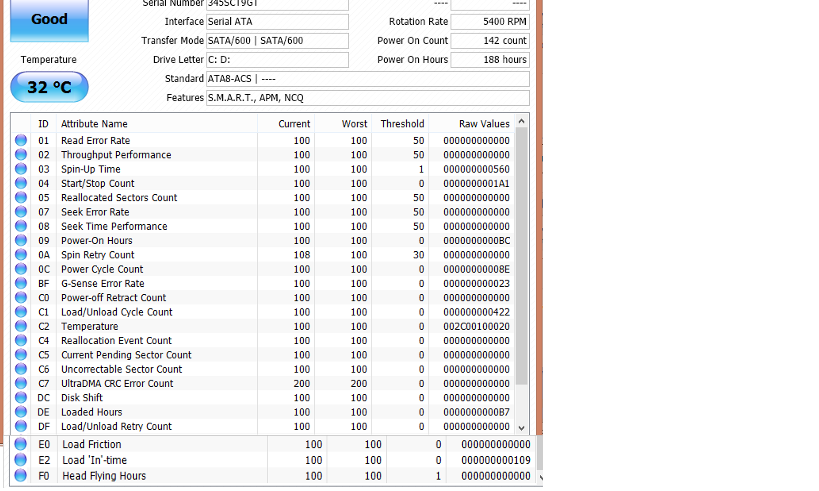This screenshot has width=819, height=491.
Task: Select the threshold value 30 for Spin Retry Count
Action: click(x=418, y=255)
